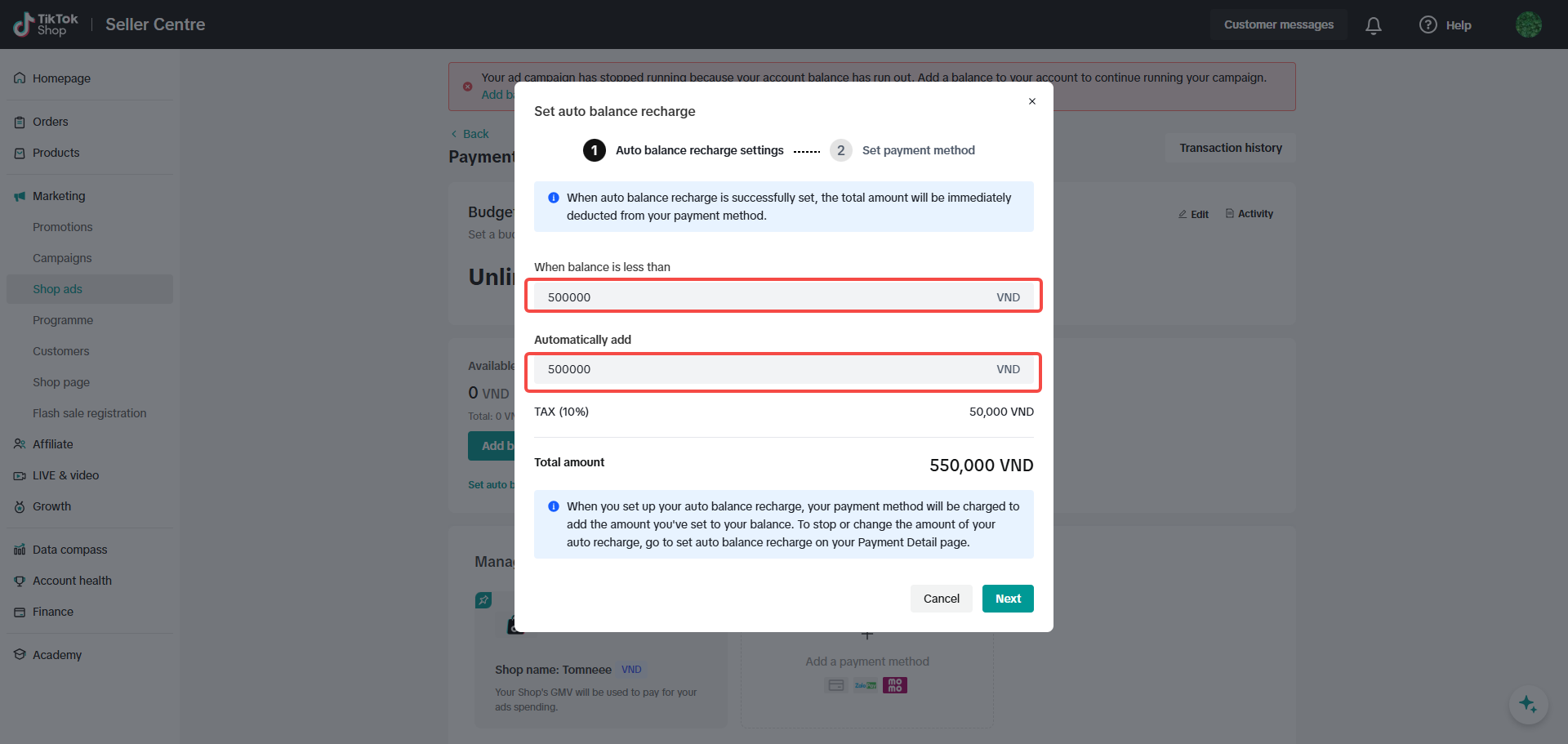Open the Orders menu item
Screen dimensions: 1568x744
(51, 122)
